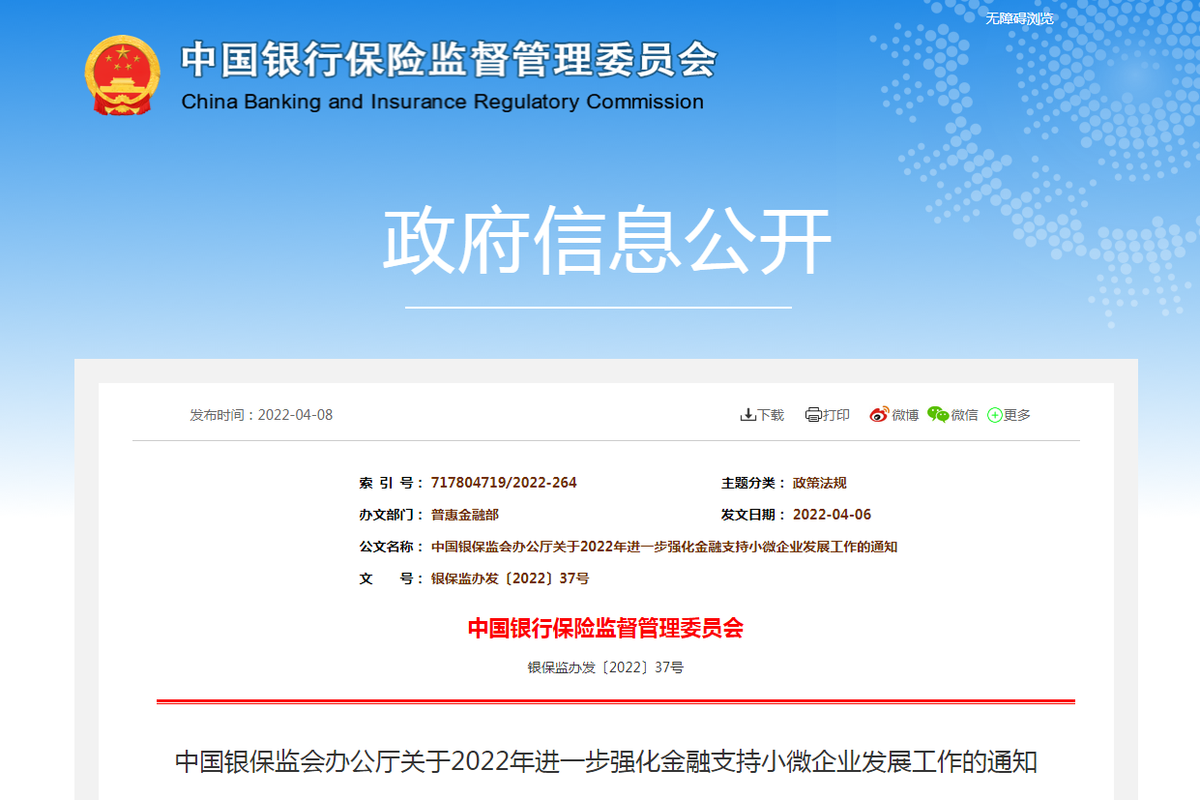
Task: Click 打印 print text link
Action: coord(836,415)
